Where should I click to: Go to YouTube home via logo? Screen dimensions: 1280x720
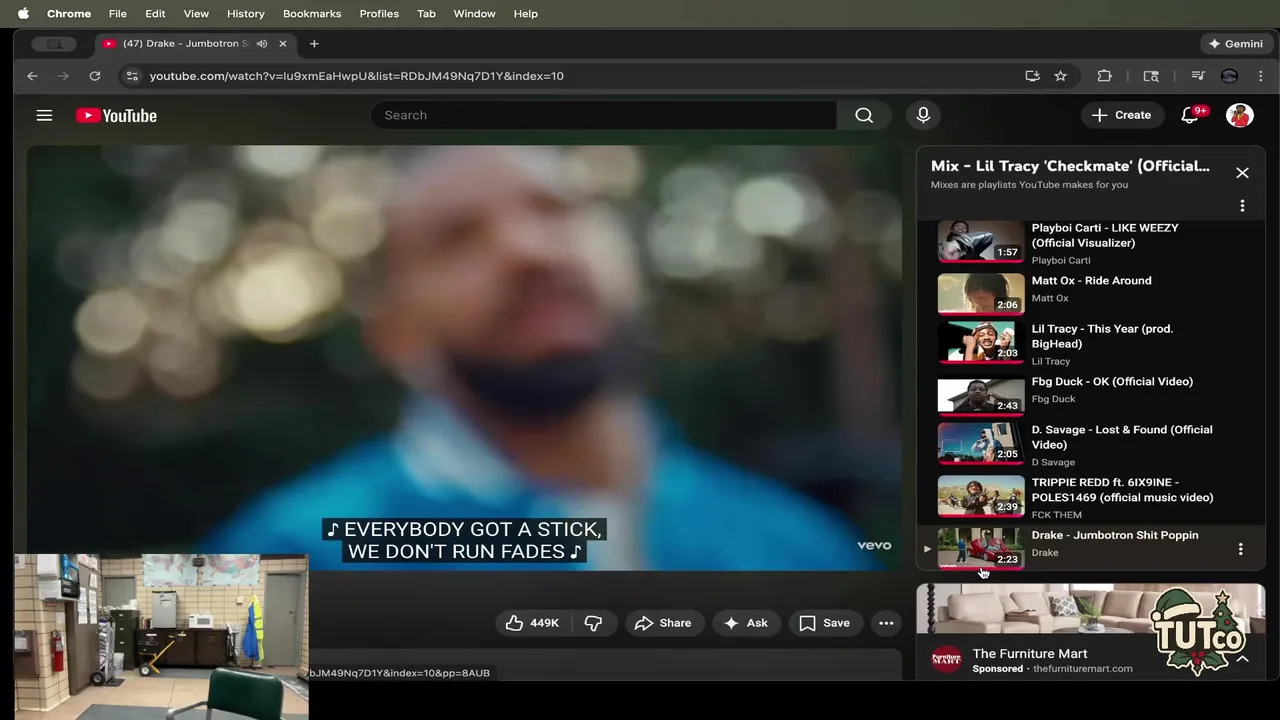point(116,115)
